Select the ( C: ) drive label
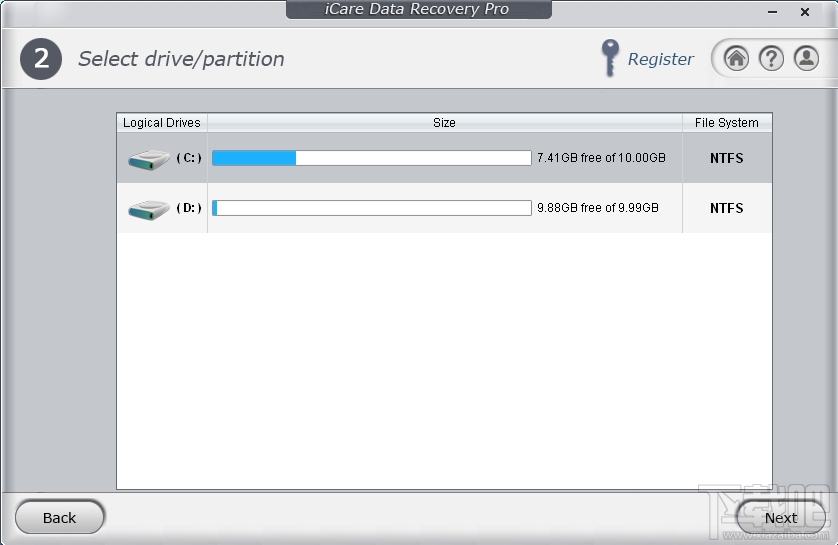This screenshot has height=545, width=838. pos(189,158)
